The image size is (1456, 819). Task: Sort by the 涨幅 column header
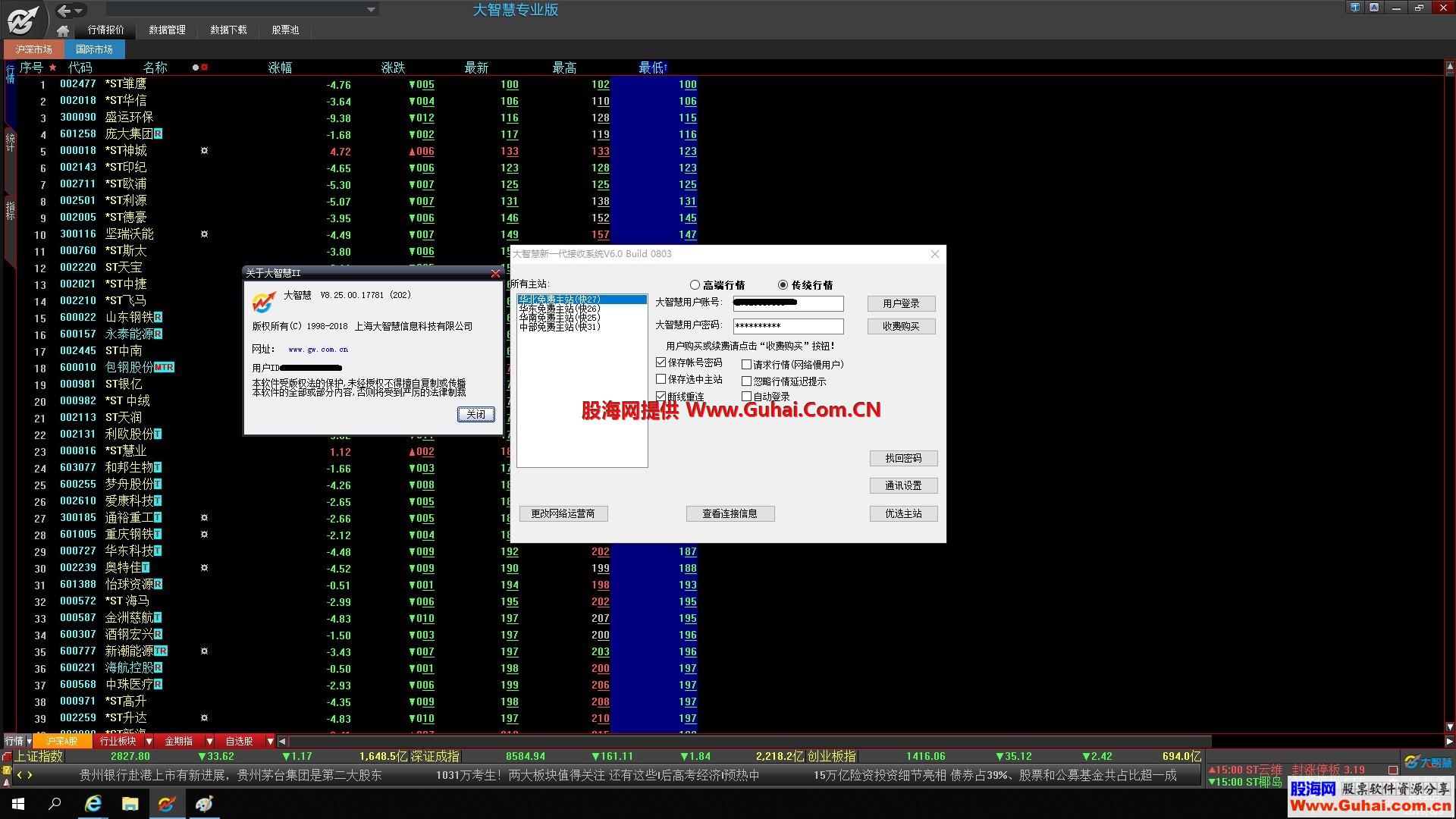tap(280, 67)
